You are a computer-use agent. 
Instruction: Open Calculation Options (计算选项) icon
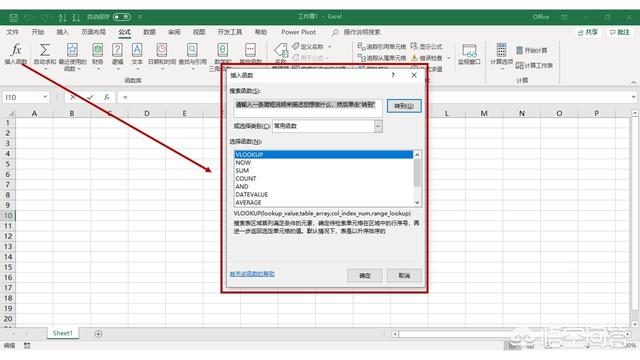(x=502, y=50)
